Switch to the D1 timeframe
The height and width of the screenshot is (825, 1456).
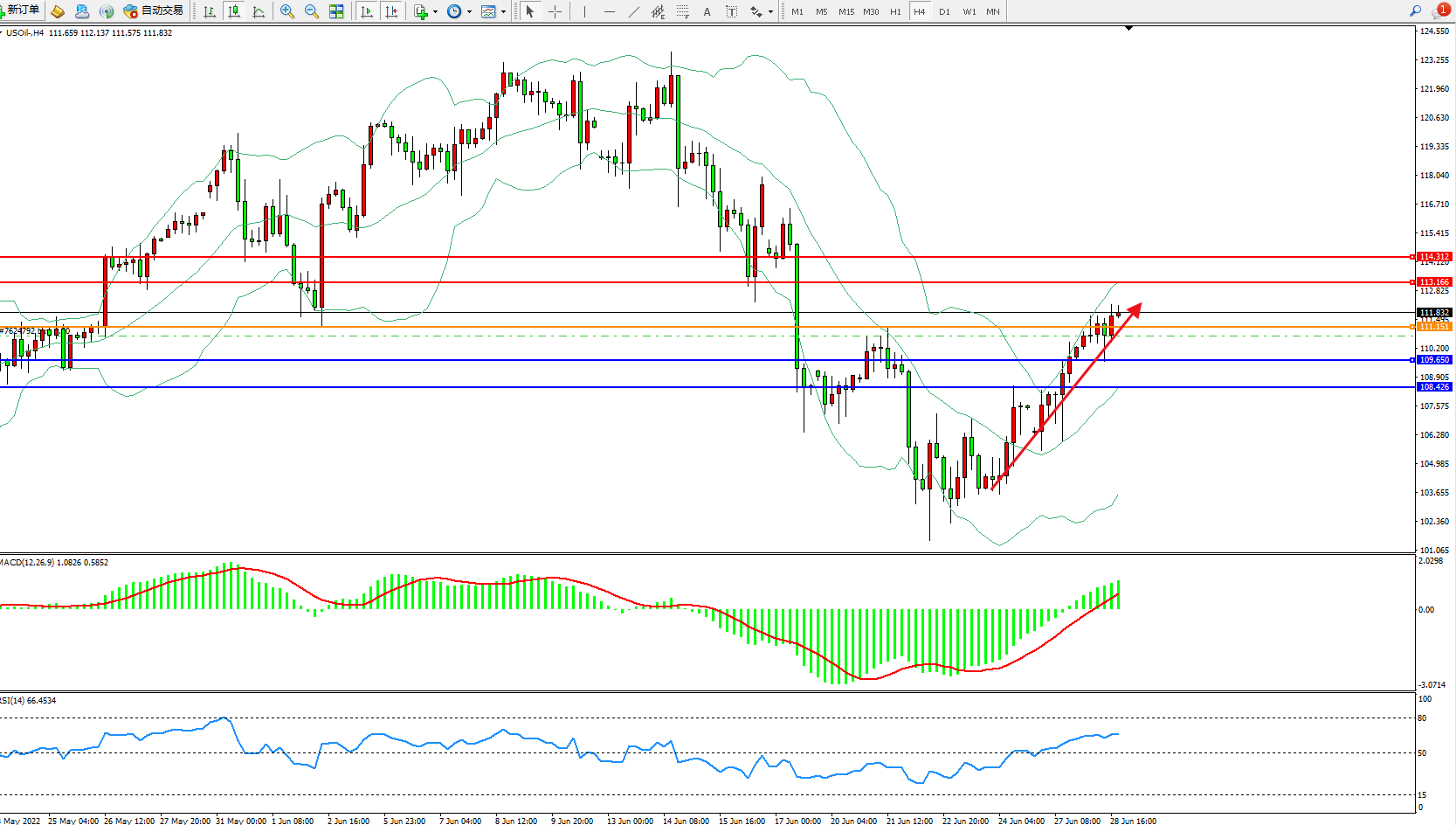[x=944, y=12]
